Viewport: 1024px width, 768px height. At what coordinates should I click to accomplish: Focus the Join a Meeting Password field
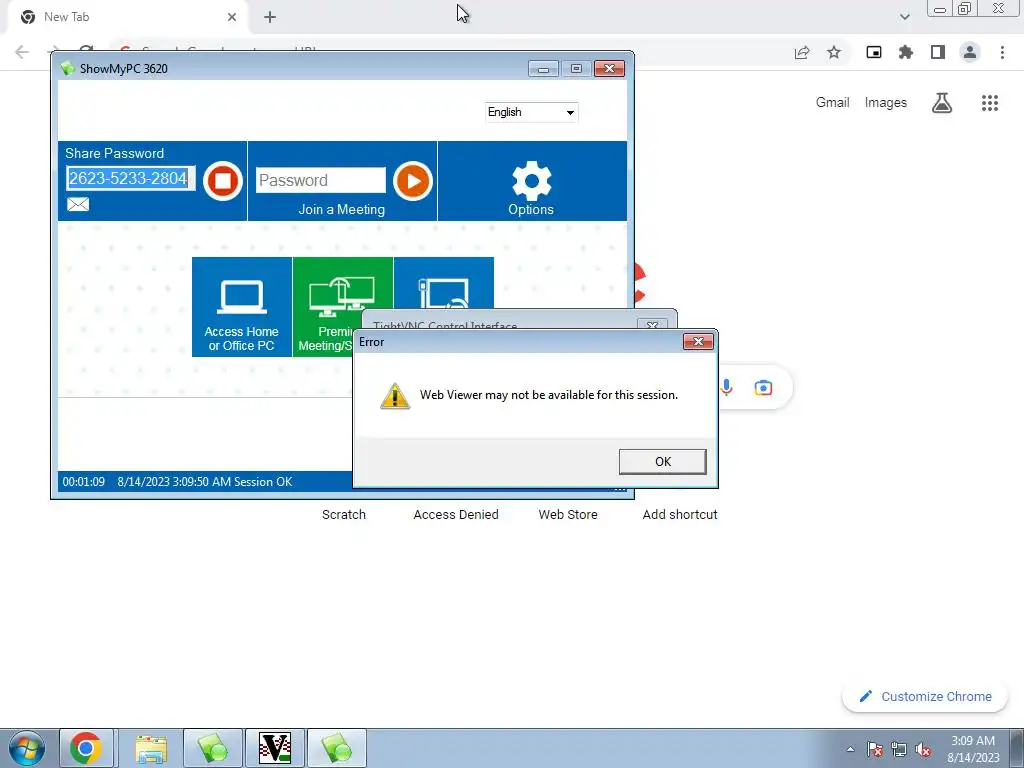tap(321, 180)
